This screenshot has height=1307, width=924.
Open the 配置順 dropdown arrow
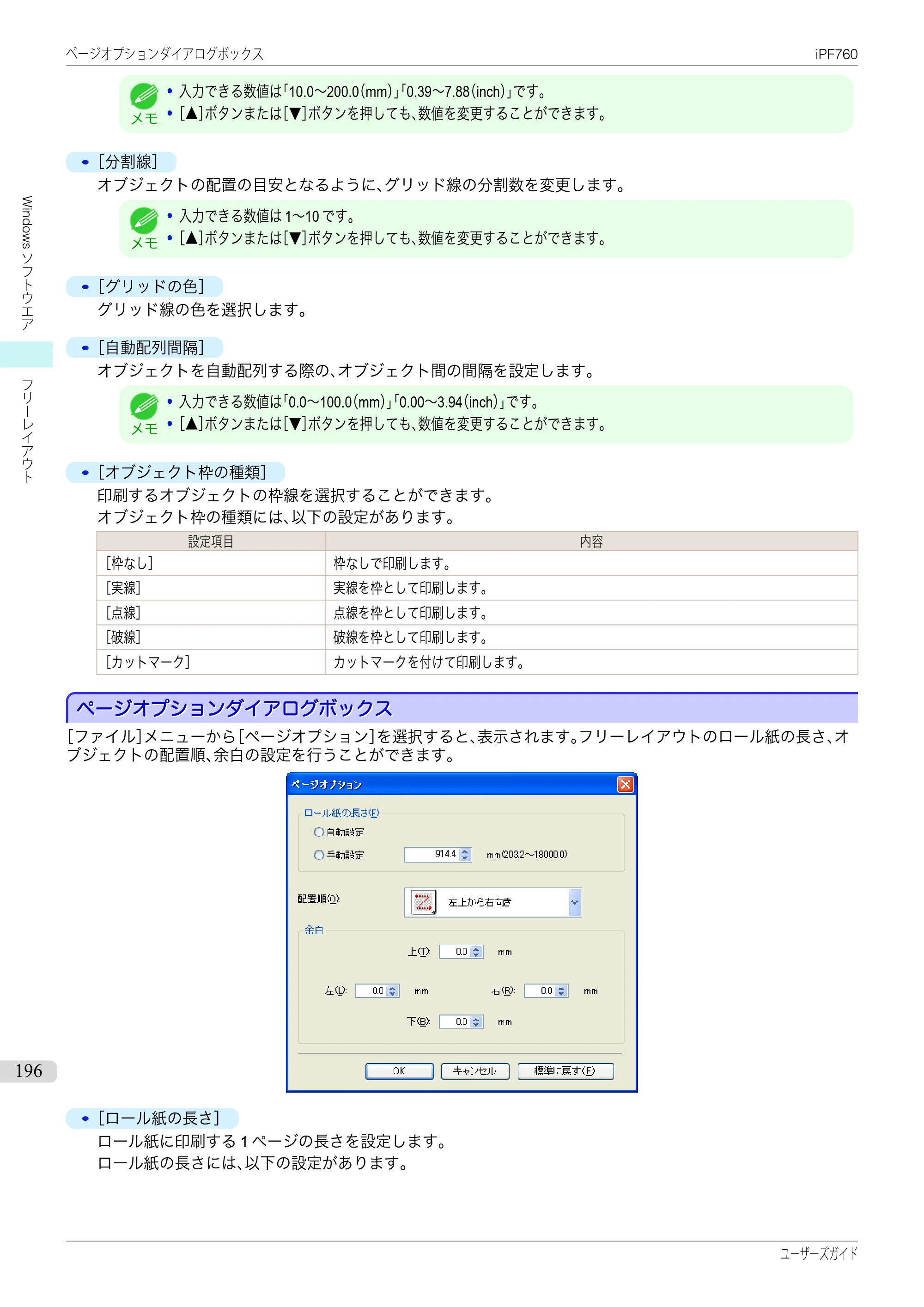click(574, 902)
